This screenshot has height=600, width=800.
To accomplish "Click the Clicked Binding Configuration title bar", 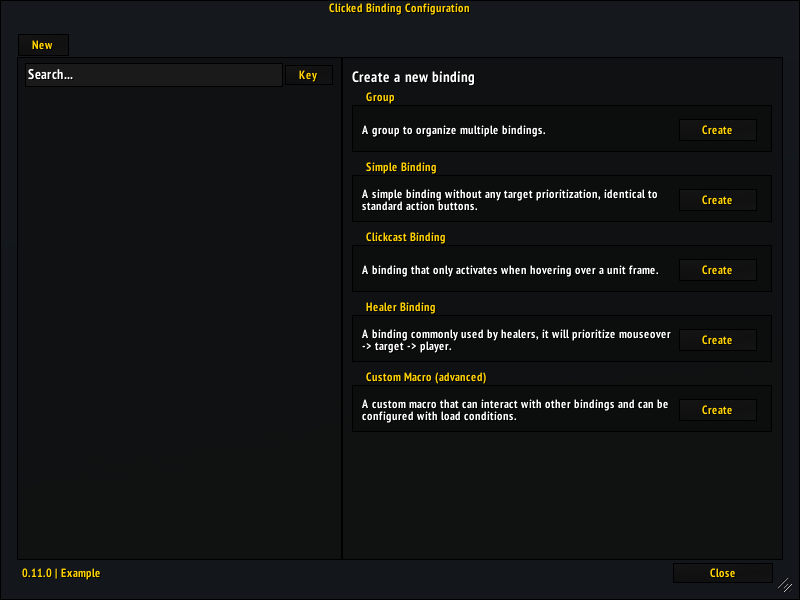I will [399, 9].
